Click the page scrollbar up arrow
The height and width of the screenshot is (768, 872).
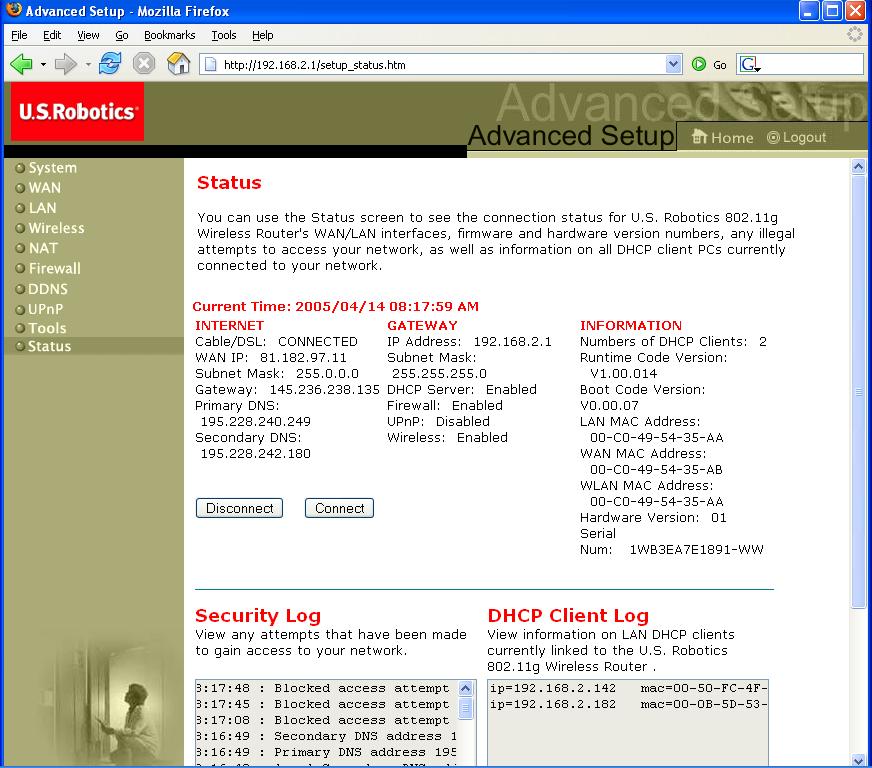[x=858, y=166]
